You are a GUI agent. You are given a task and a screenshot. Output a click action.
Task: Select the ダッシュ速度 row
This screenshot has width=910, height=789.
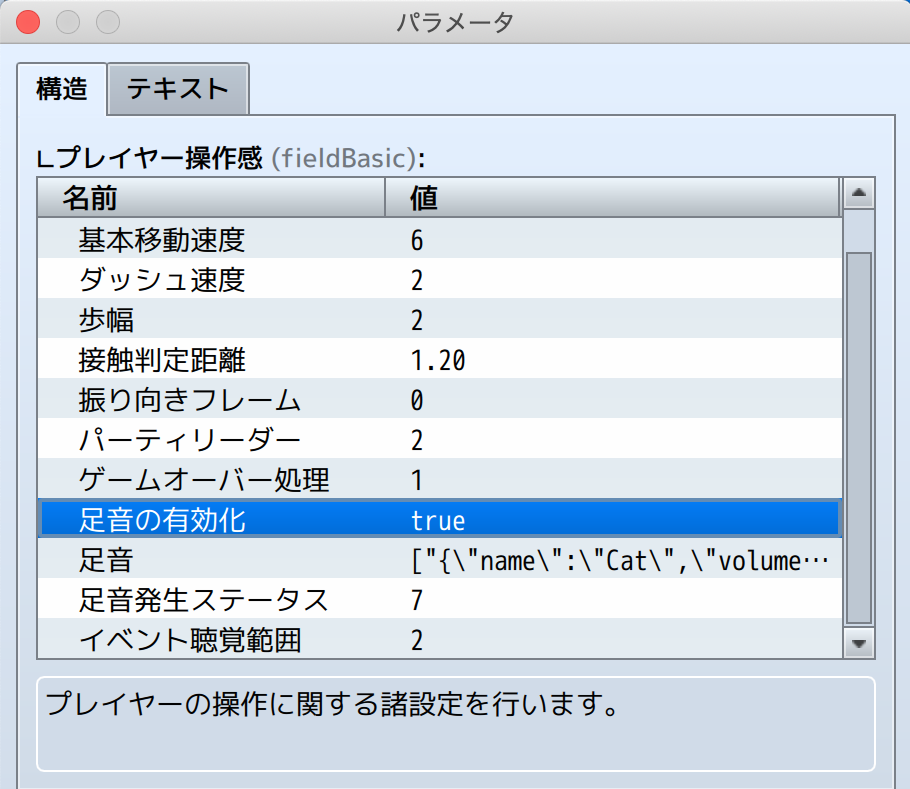[x=162, y=280]
